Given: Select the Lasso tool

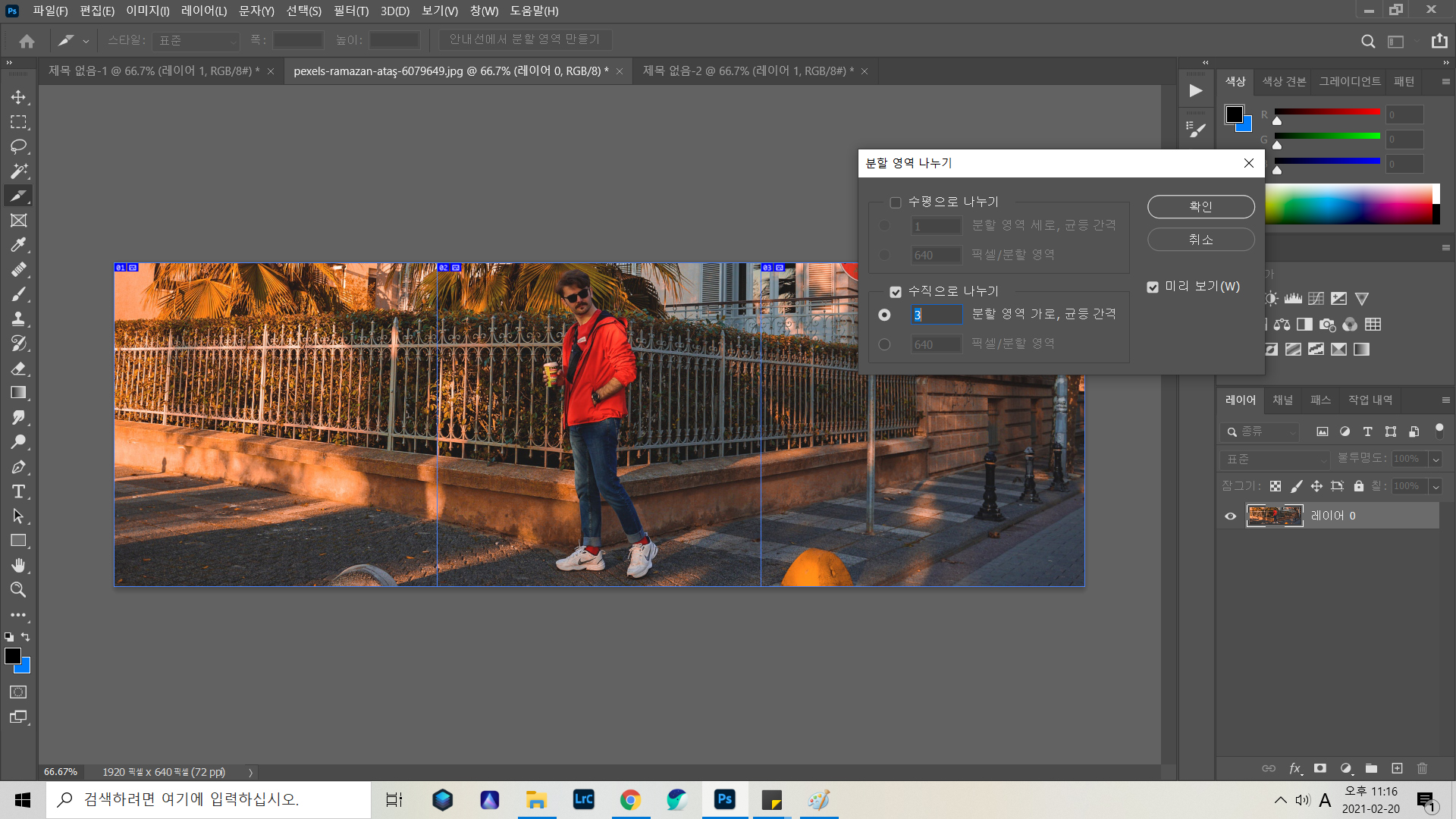Looking at the screenshot, I should 18,146.
